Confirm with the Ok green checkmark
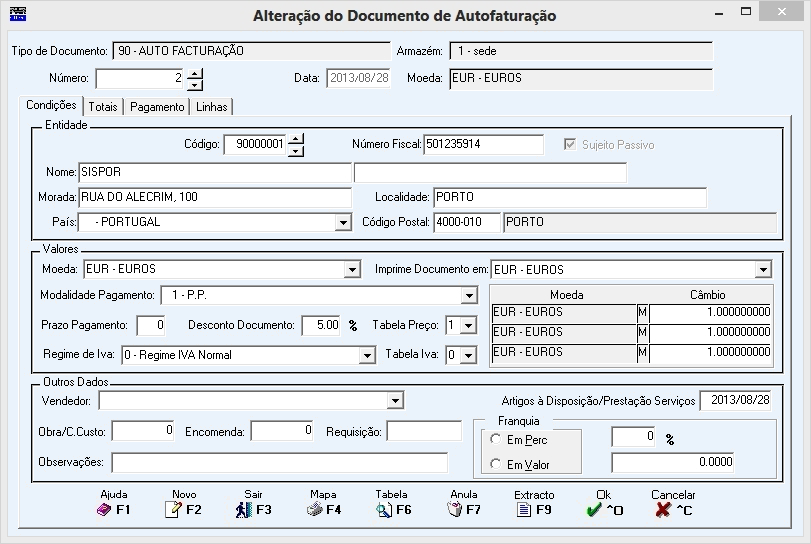 (x=594, y=510)
